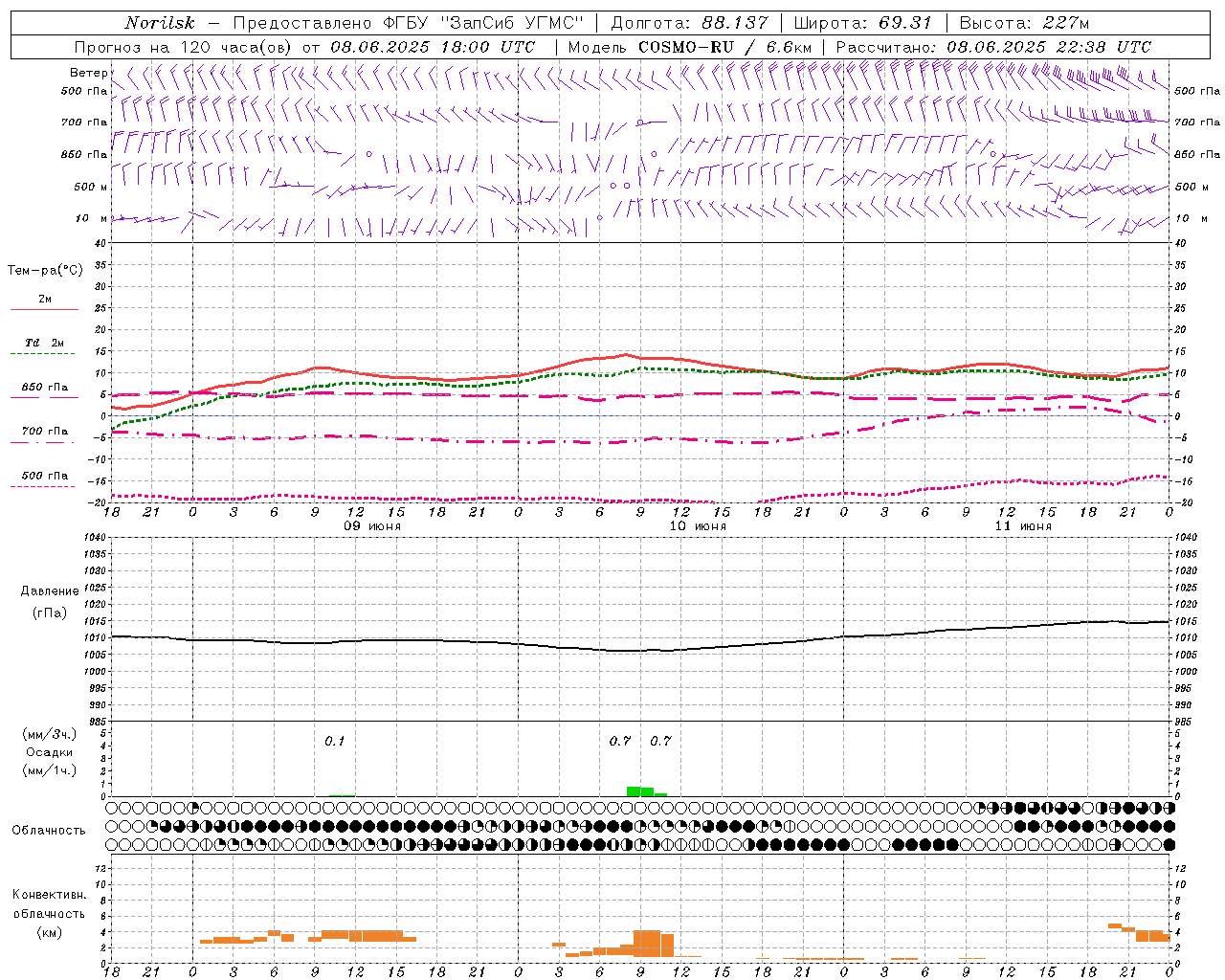The width and height of the screenshot is (1225, 980).
Task: Click the "Прогноз на 120 часа(ов)" forecast text
Action: [x=185, y=47]
